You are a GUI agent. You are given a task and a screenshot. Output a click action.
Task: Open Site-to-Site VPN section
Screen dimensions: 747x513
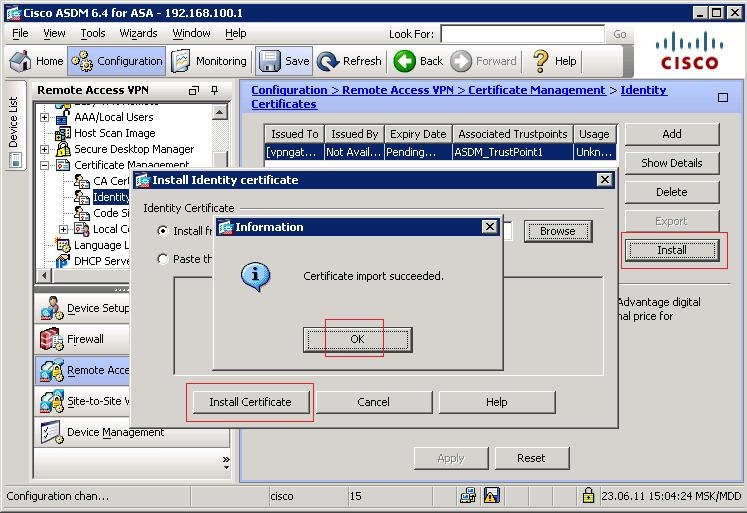pos(83,401)
